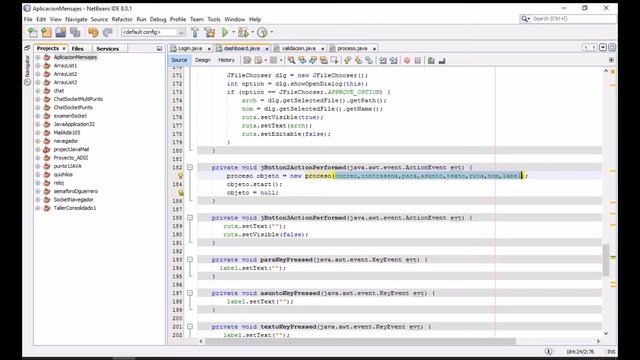
Task: Switch to the proceso.java tab
Action: 352,48
